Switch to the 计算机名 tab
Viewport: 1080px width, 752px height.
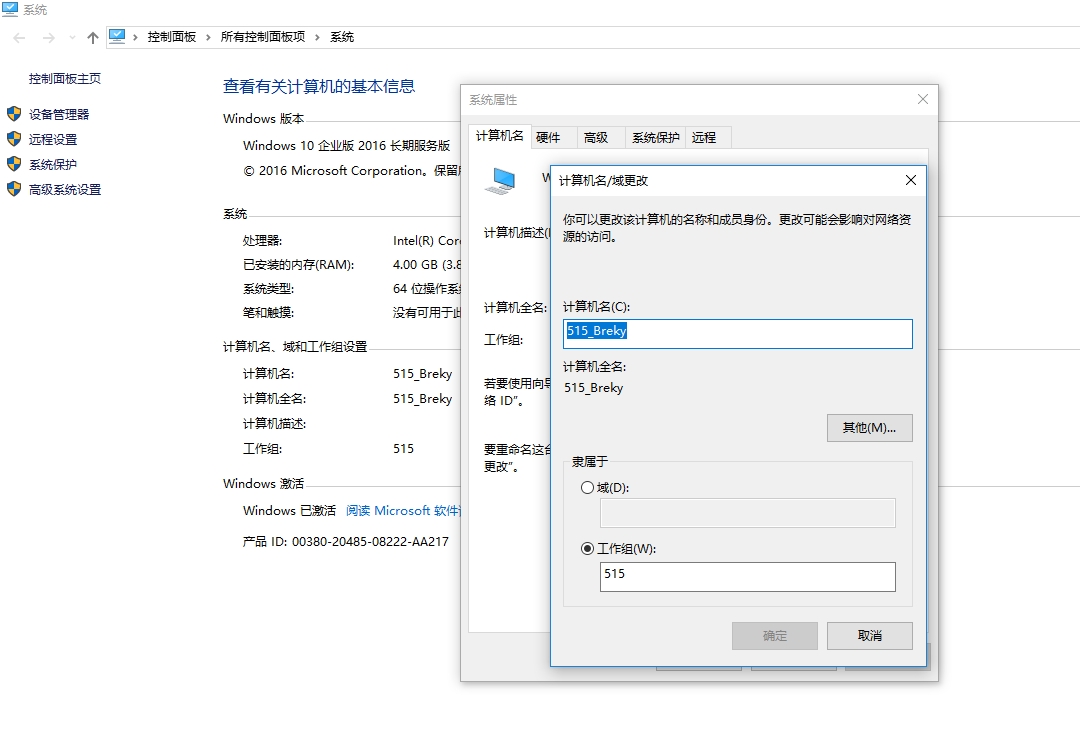point(499,136)
